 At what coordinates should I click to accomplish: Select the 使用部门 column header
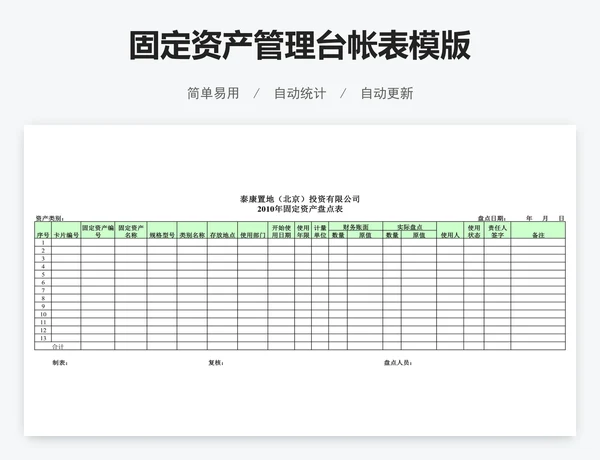pyautogui.click(x=253, y=230)
